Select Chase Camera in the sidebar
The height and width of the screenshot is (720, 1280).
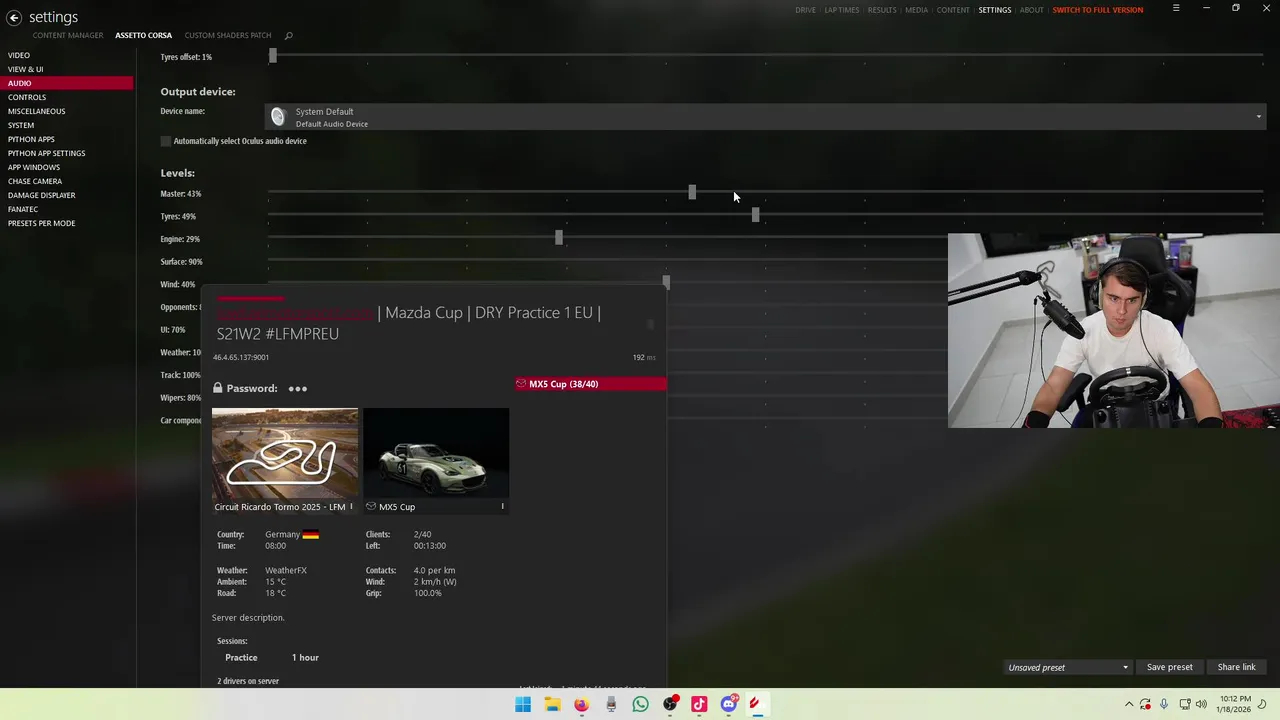[35, 181]
